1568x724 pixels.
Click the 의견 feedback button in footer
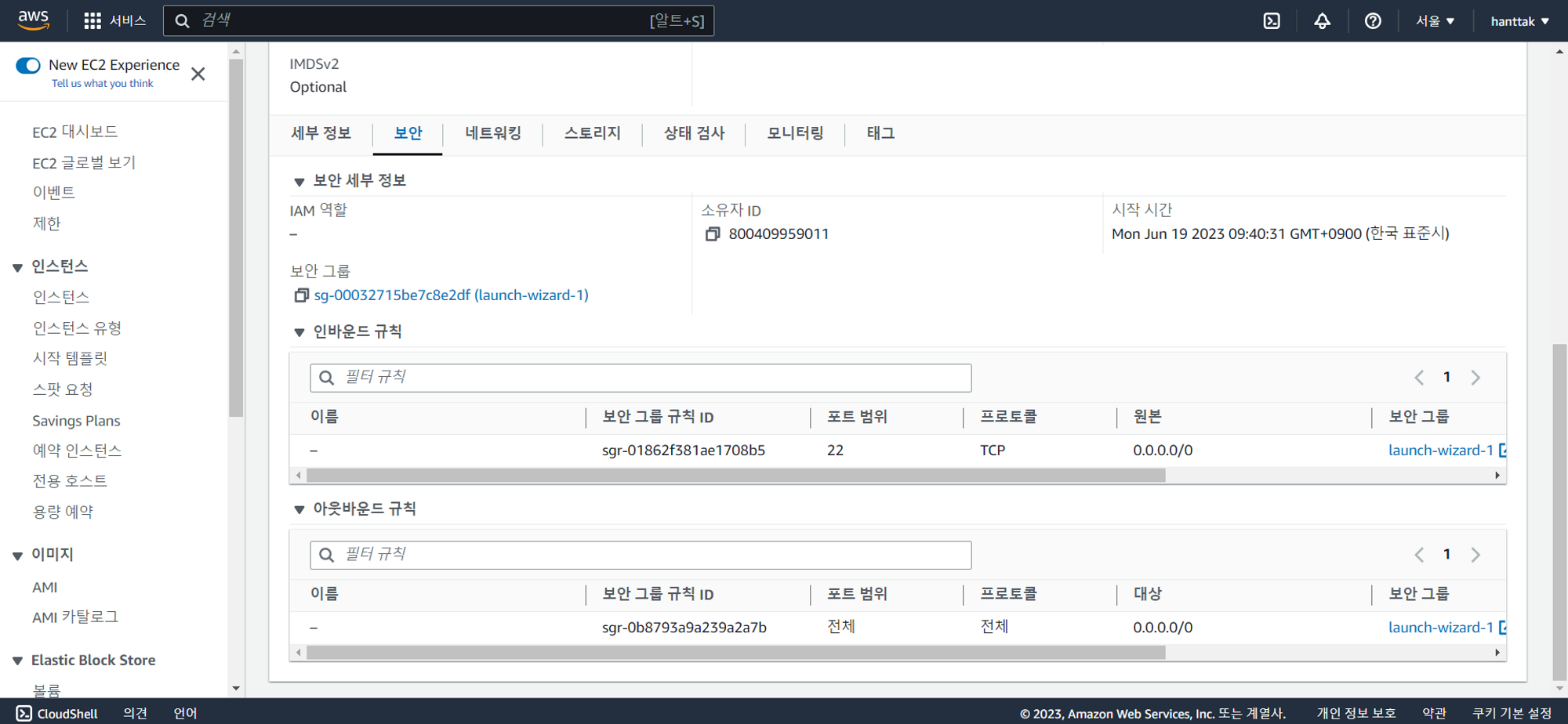135,713
